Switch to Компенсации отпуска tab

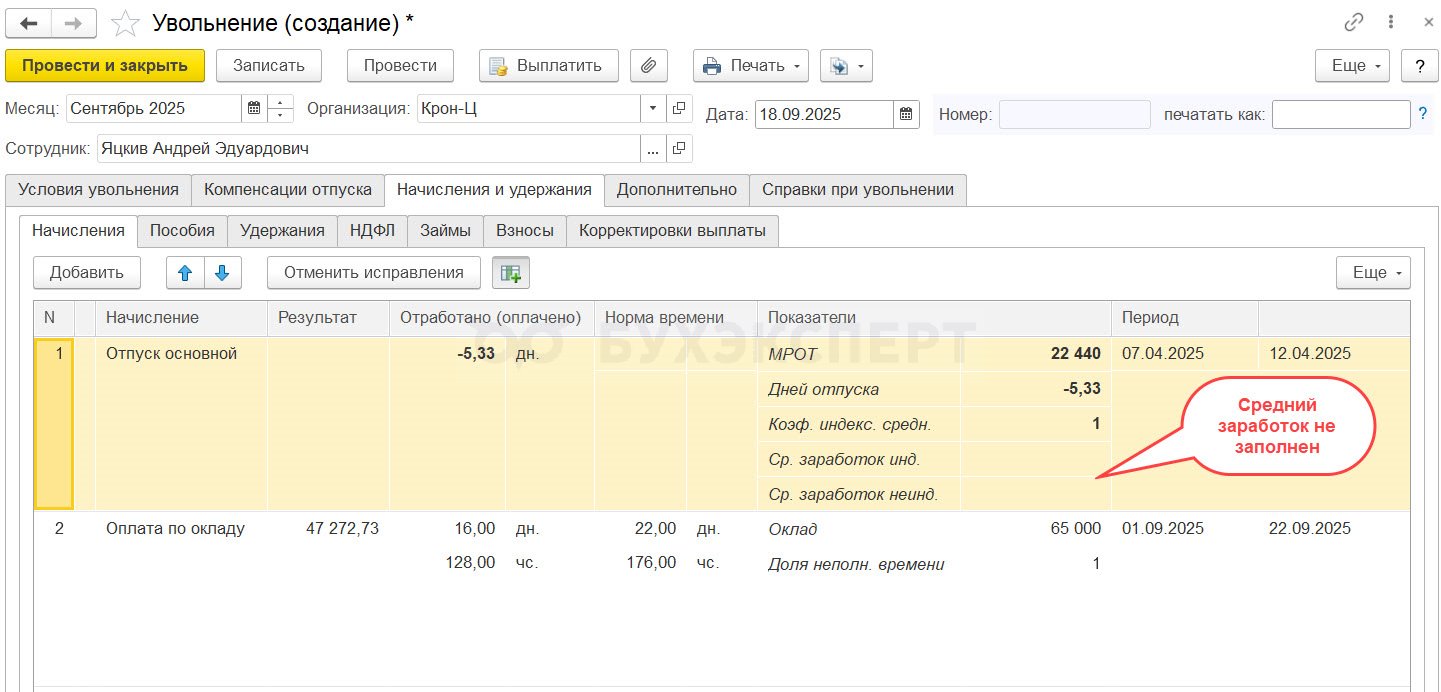point(288,189)
